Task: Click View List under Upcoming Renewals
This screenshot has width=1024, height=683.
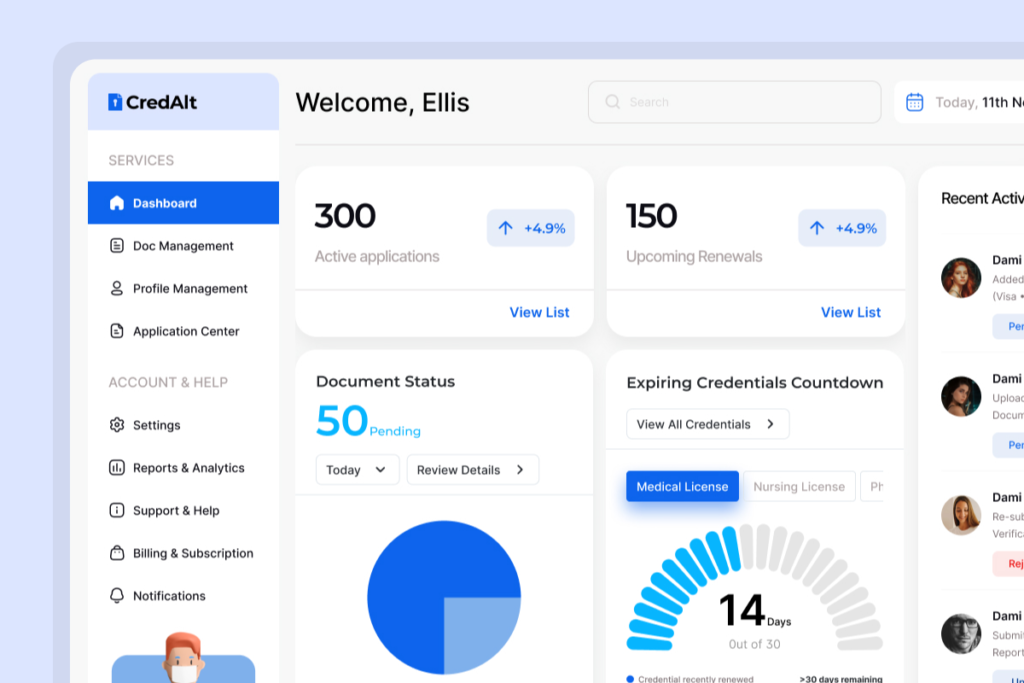Action: 850,312
